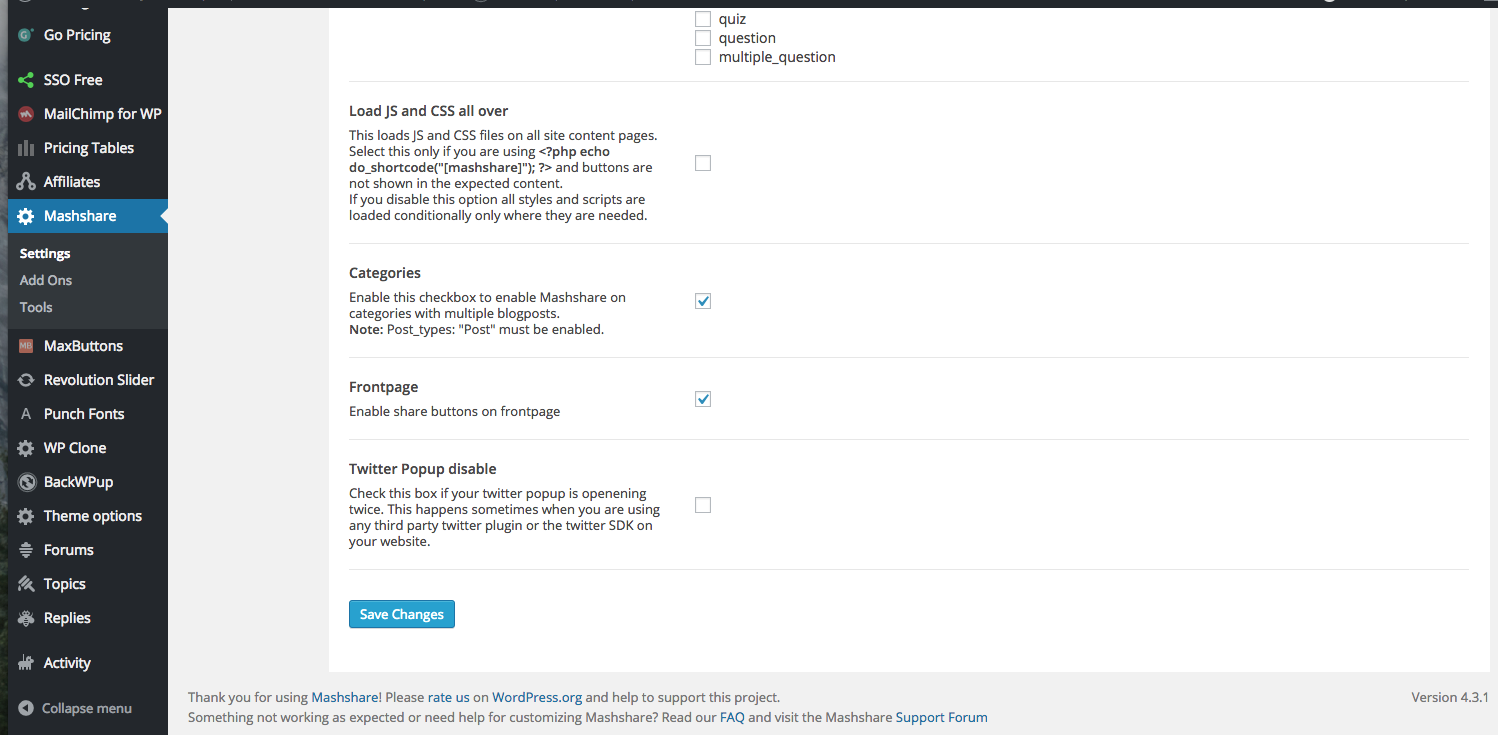Click the rate us link
This screenshot has height=735, width=1498.
[449, 697]
